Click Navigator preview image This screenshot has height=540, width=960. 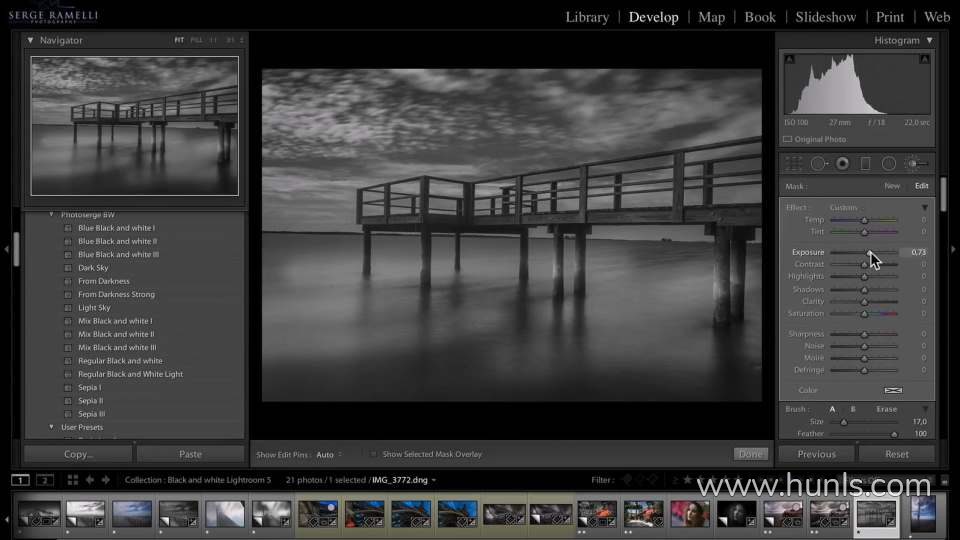coord(135,126)
